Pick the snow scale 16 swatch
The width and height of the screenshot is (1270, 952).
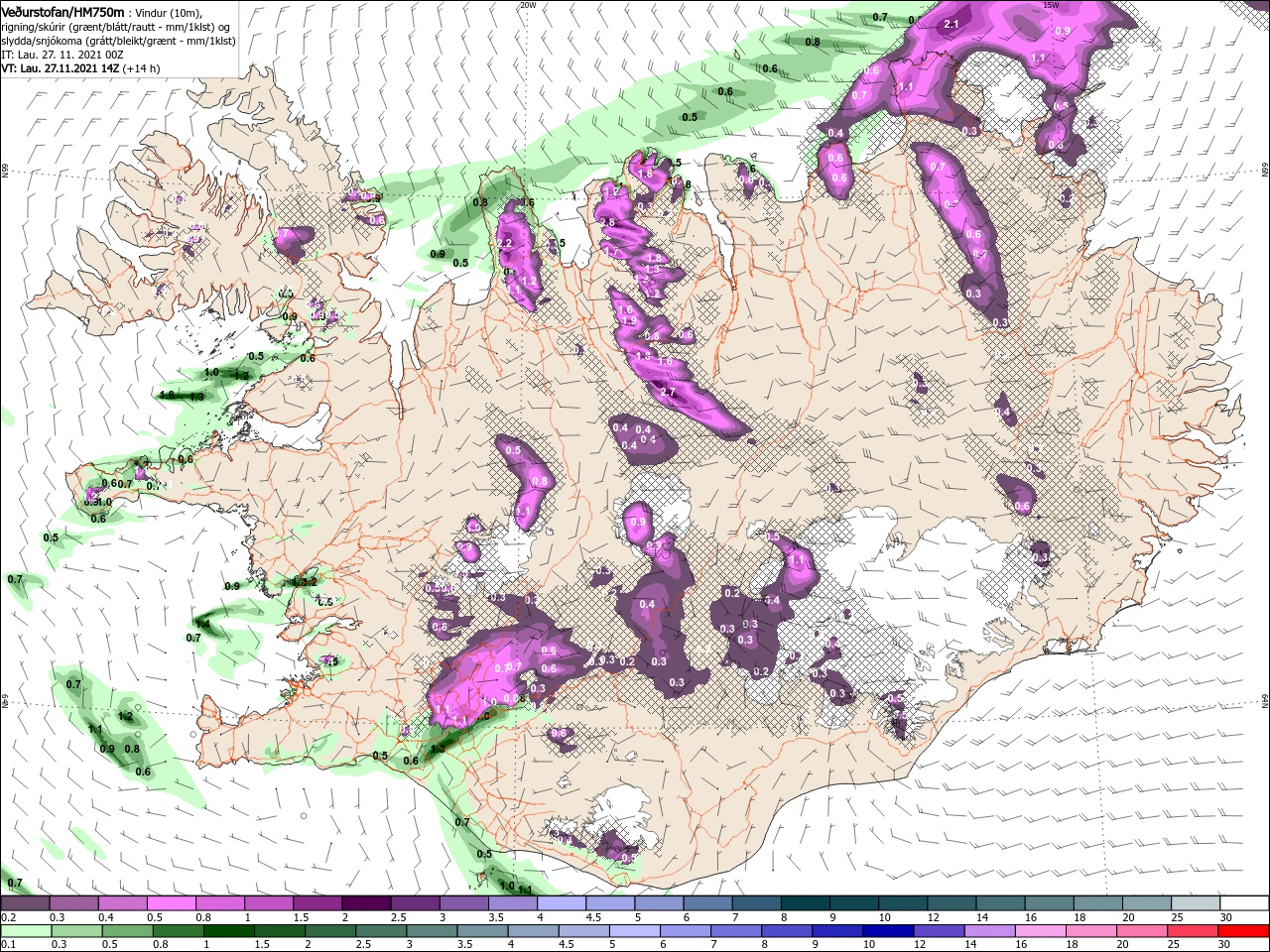pyautogui.click(x=1049, y=903)
